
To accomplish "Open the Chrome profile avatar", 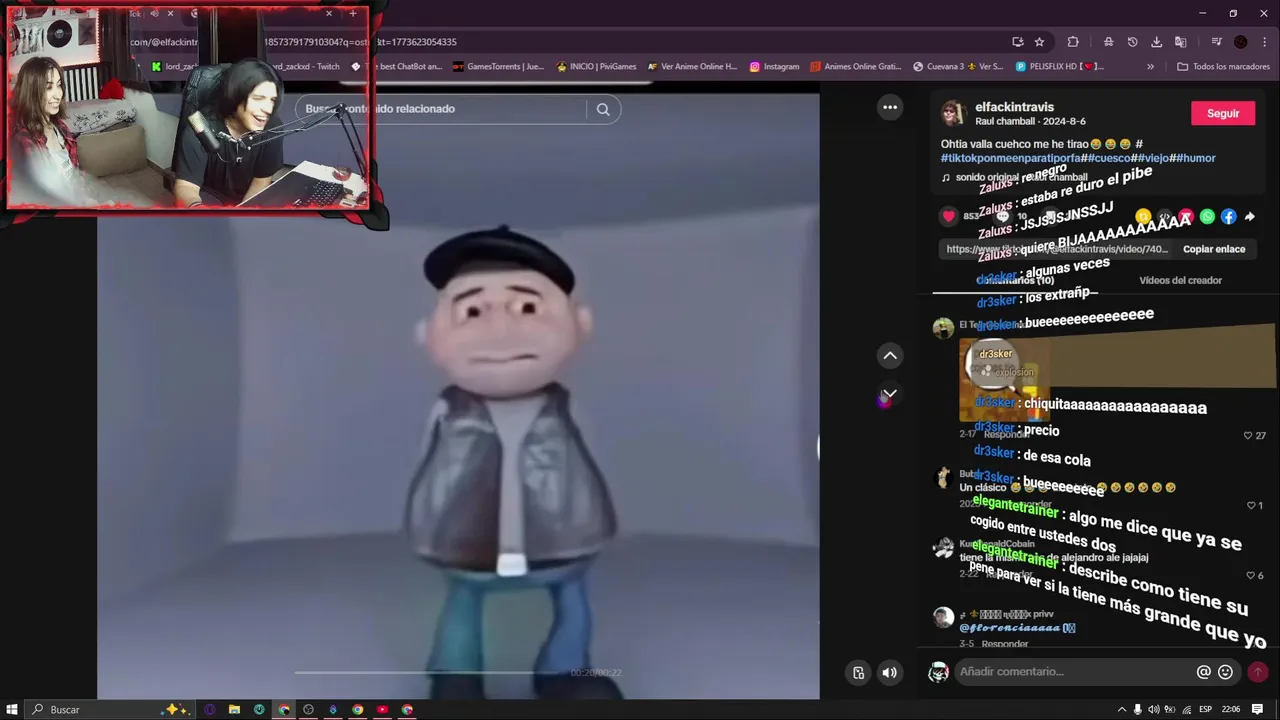I will [1241, 42].
